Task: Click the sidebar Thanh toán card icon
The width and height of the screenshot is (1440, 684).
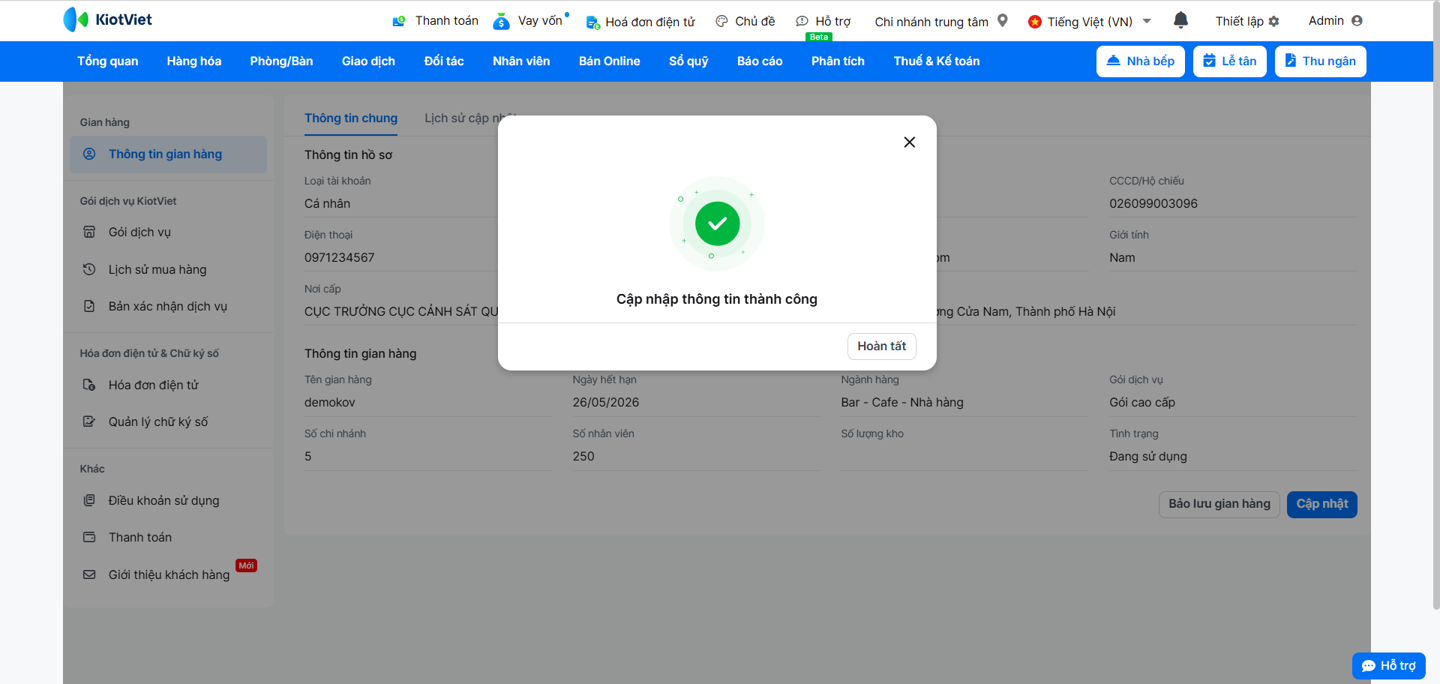Action: (89, 537)
